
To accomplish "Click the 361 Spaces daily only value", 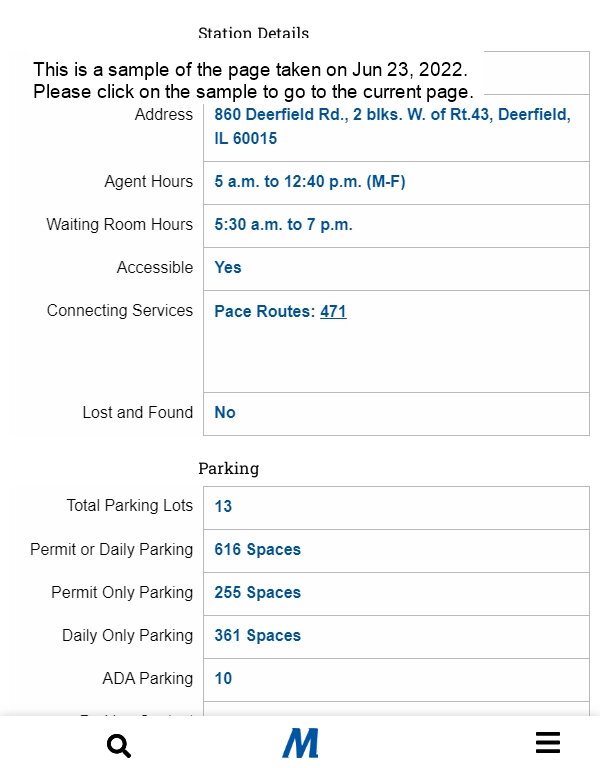I will (257, 636).
